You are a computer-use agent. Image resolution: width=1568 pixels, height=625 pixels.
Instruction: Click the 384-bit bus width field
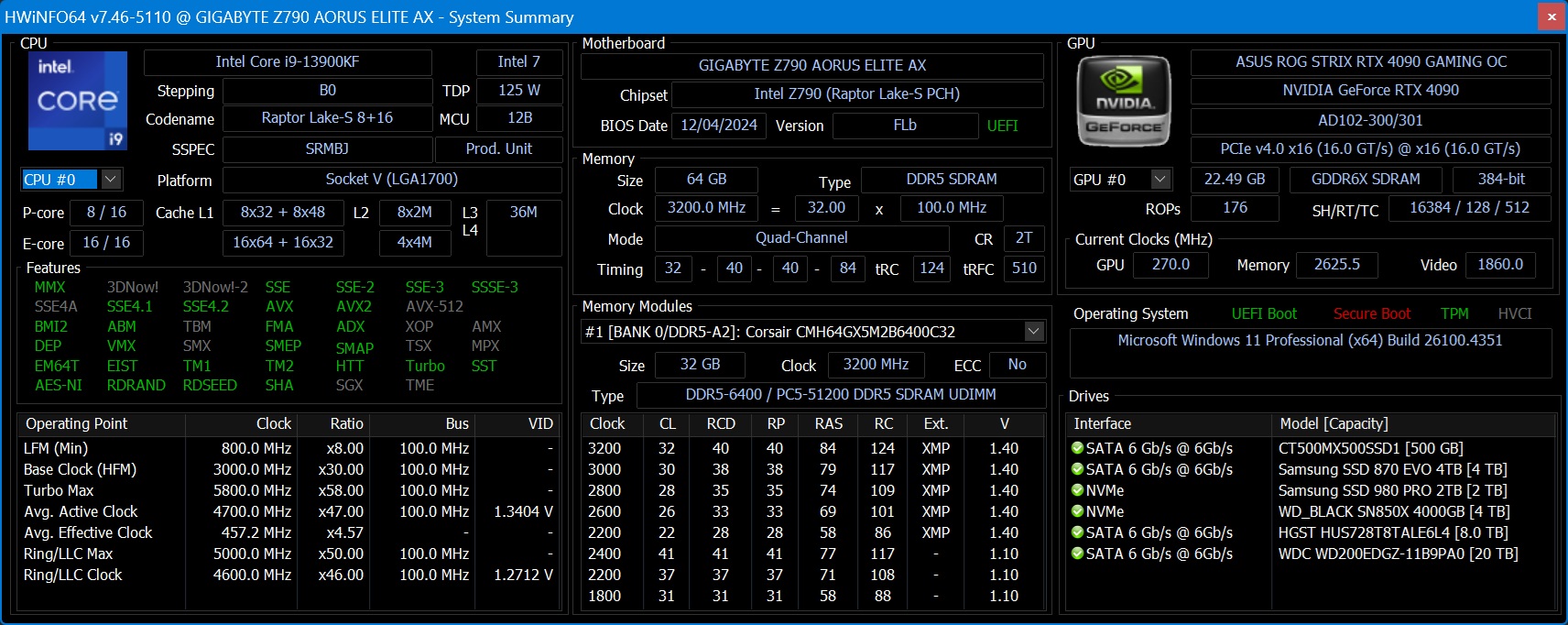click(1502, 180)
